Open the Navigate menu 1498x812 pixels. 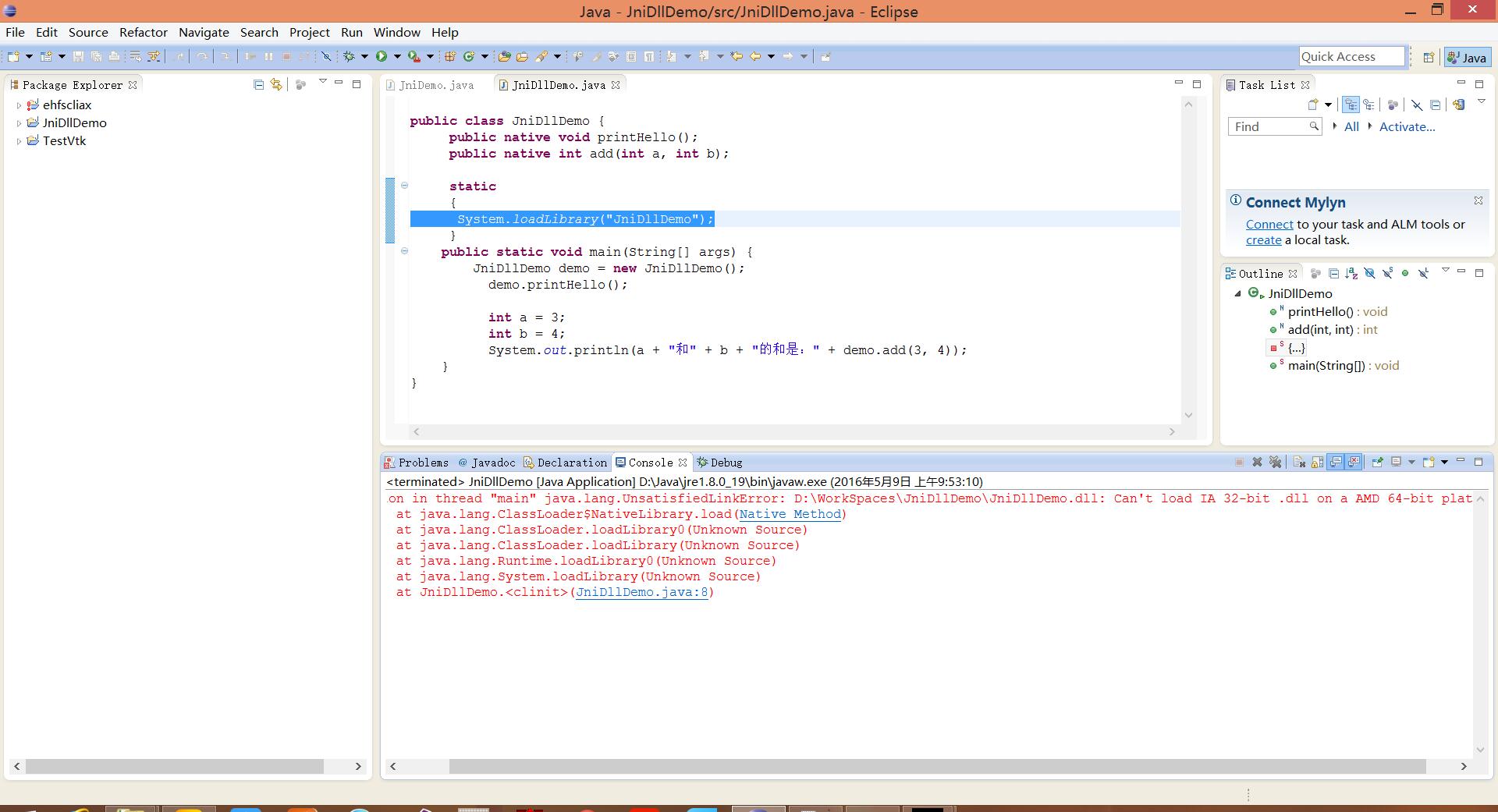(204, 32)
